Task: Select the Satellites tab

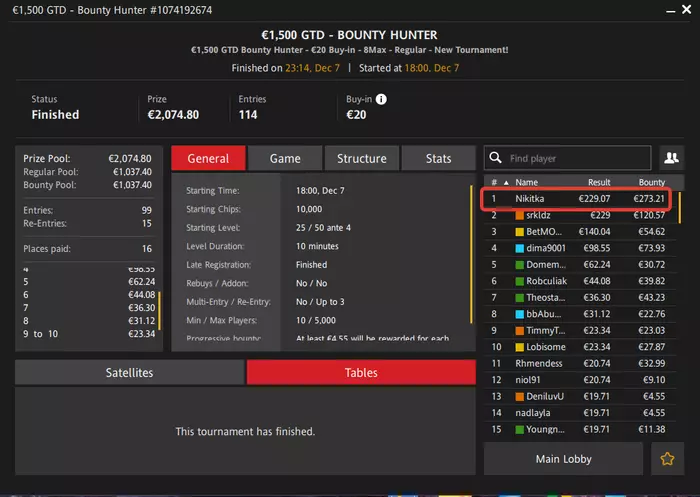Action: (129, 372)
